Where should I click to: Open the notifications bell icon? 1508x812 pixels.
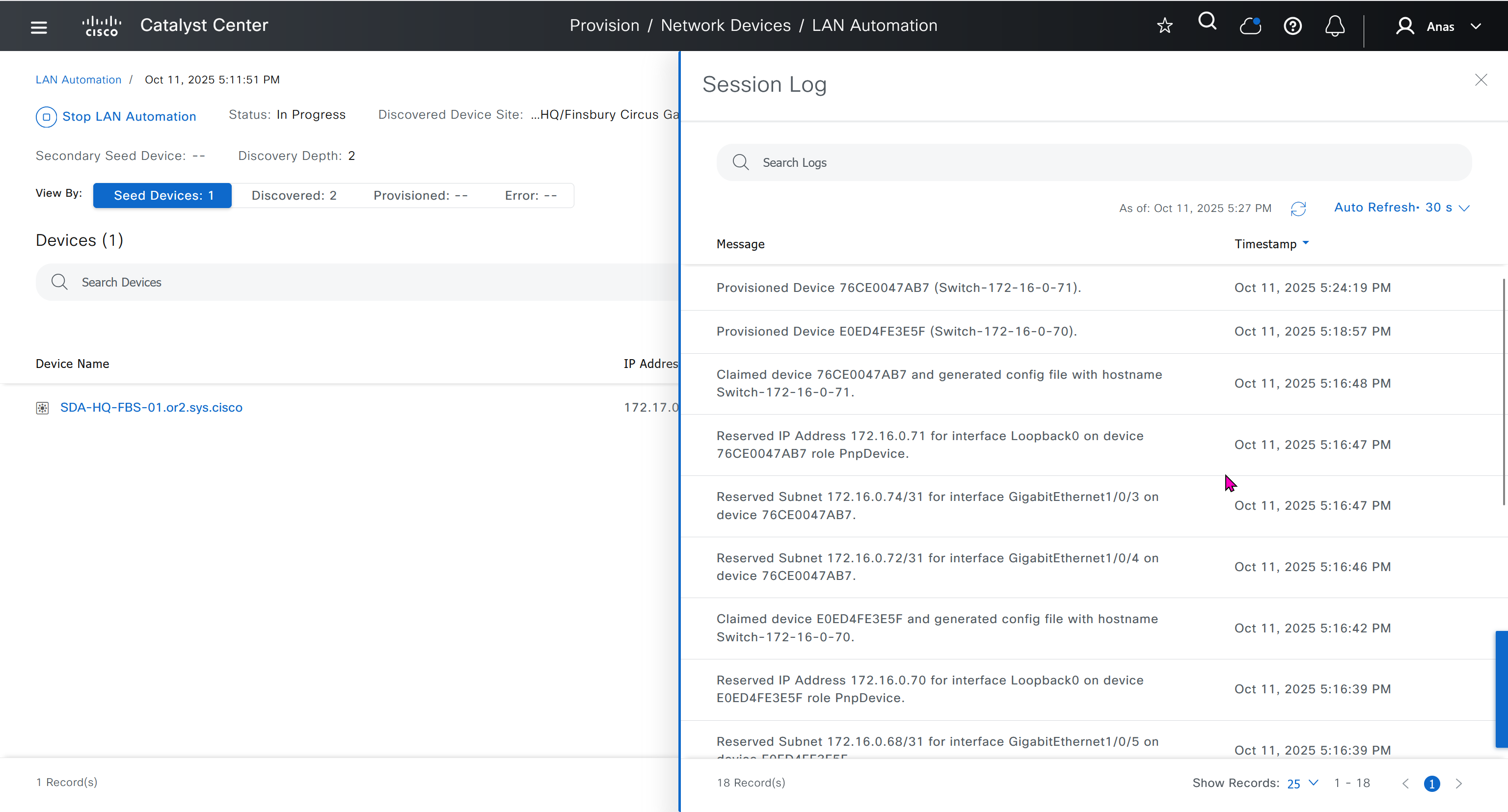pyautogui.click(x=1335, y=26)
